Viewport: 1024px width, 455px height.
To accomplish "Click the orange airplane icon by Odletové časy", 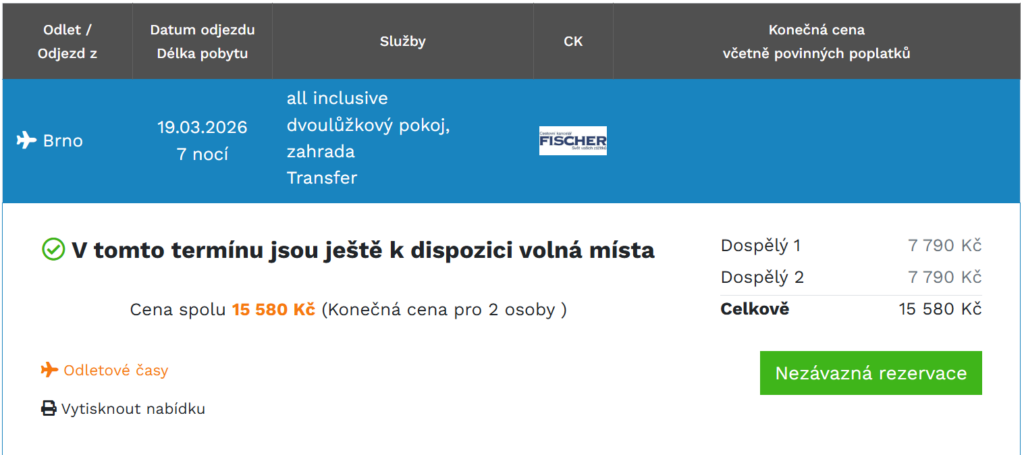I will [49, 370].
